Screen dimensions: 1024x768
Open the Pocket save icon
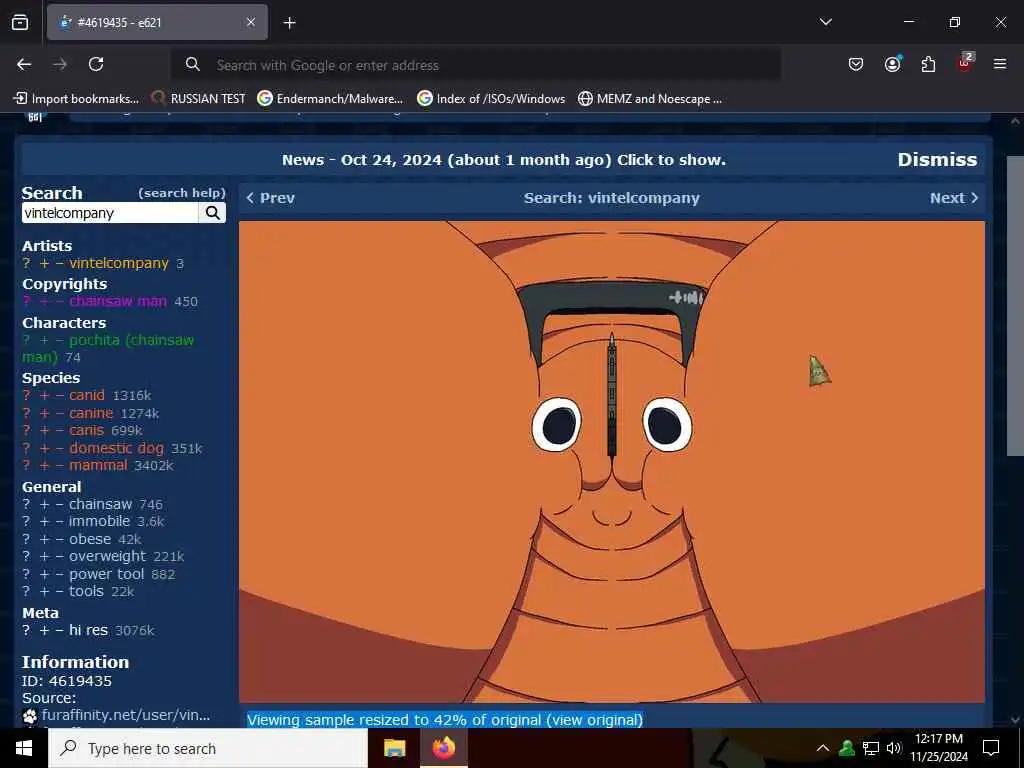(x=856, y=64)
